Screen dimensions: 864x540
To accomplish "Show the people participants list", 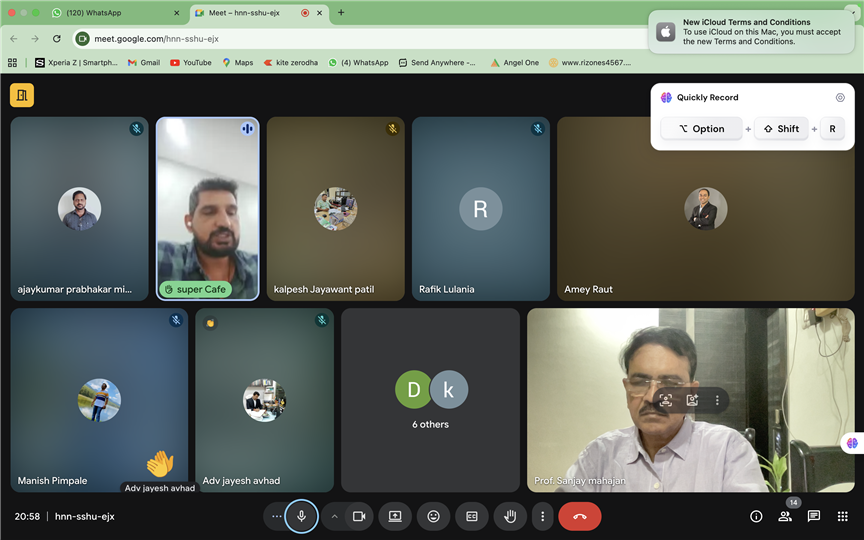I will 785,516.
